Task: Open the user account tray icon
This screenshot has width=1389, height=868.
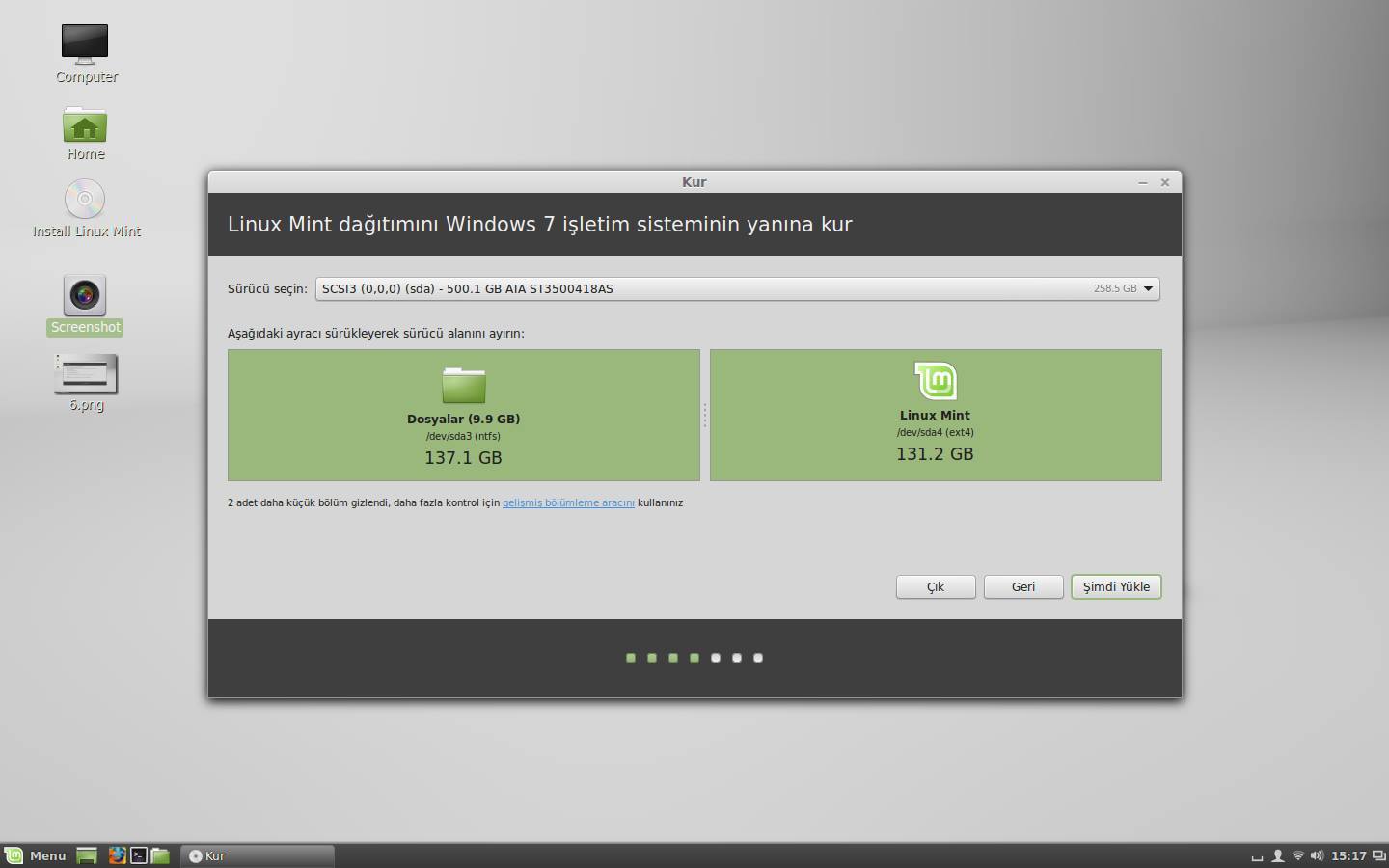Action: (1278, 855)
